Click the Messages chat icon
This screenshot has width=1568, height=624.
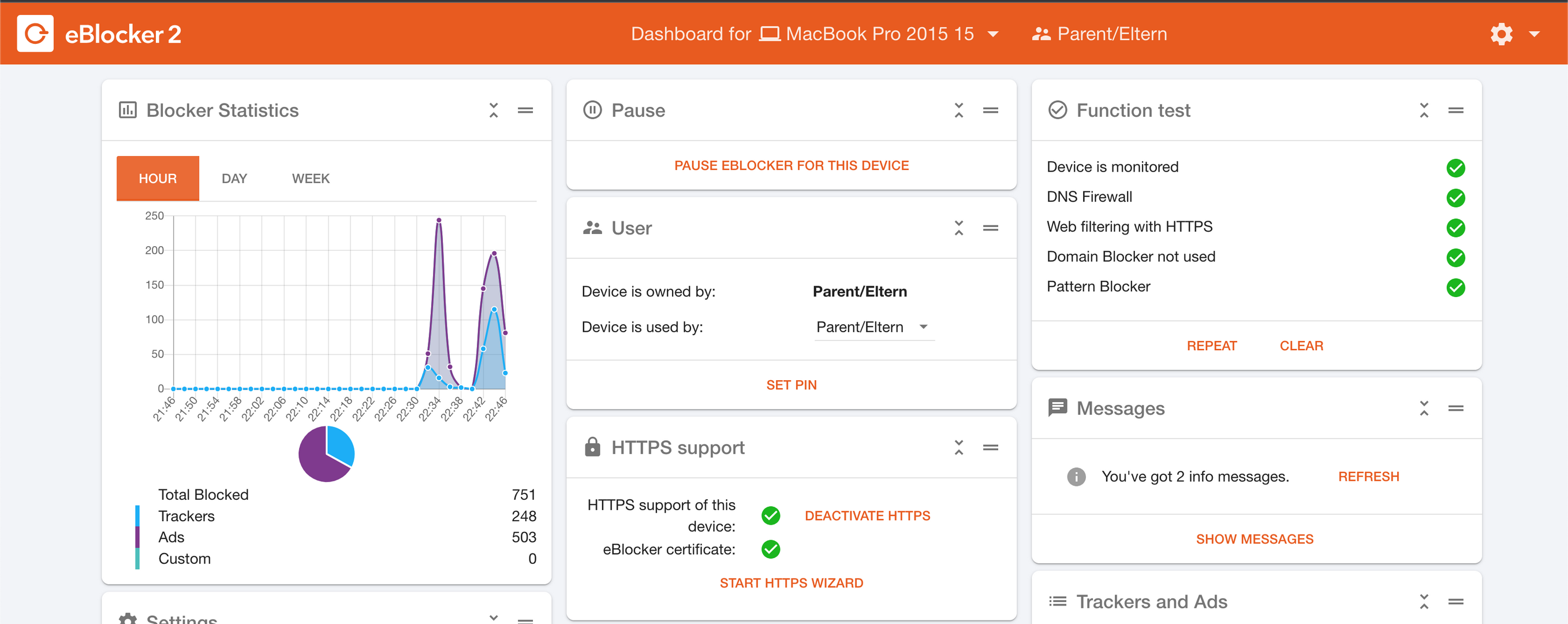pyautogui.click(x=1057, y=408)
